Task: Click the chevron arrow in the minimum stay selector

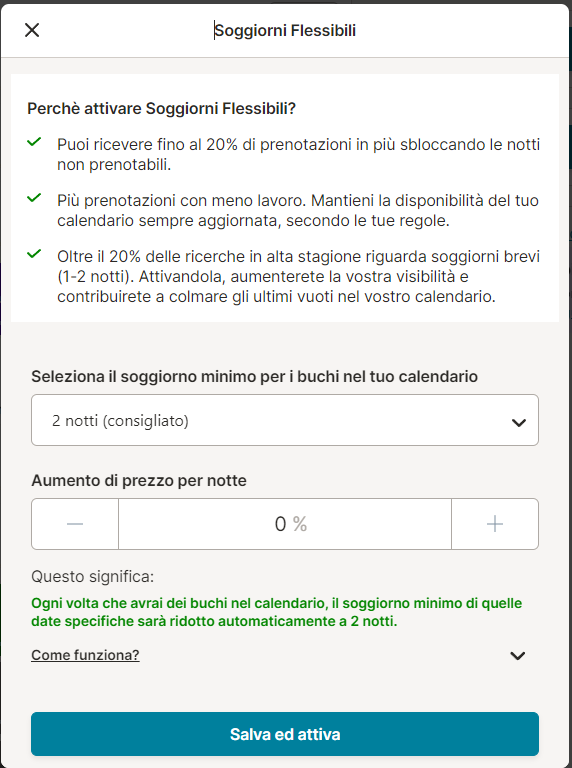Action: tap(518, 422)
